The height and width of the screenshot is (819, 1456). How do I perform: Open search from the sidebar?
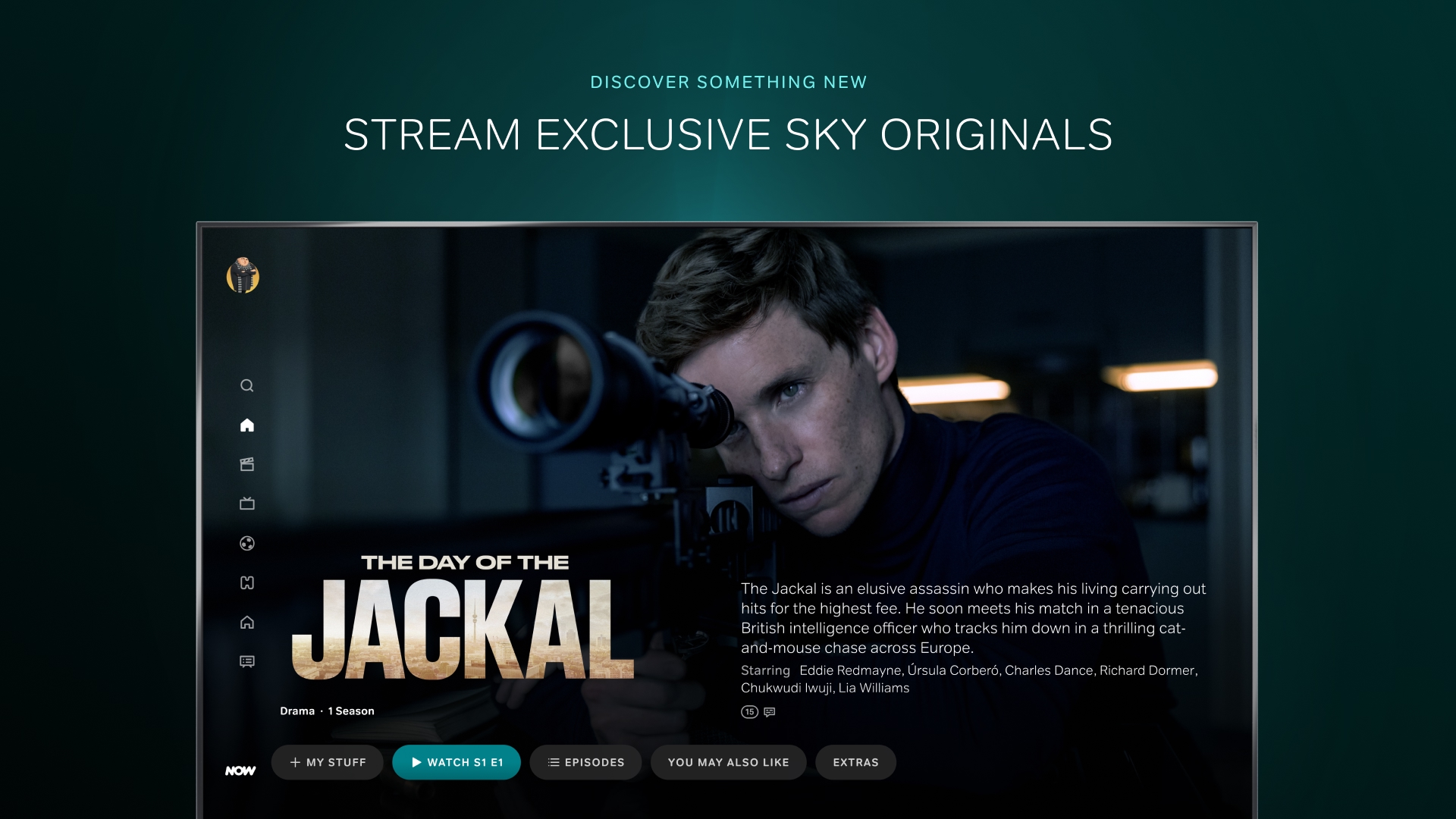247,385
